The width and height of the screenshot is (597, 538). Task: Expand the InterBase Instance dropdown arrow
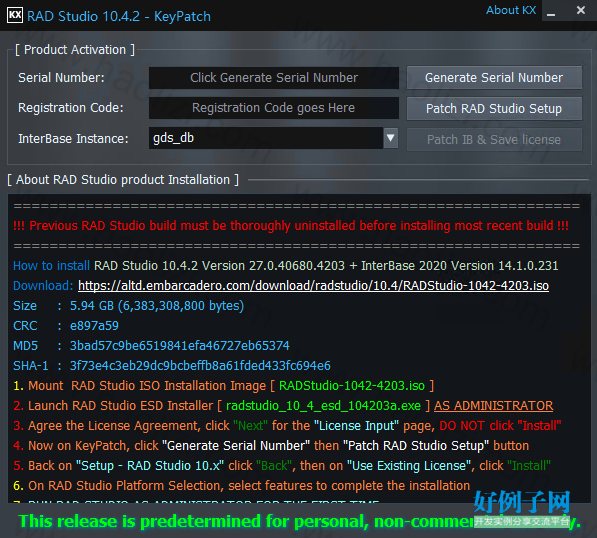pos(391,138)
